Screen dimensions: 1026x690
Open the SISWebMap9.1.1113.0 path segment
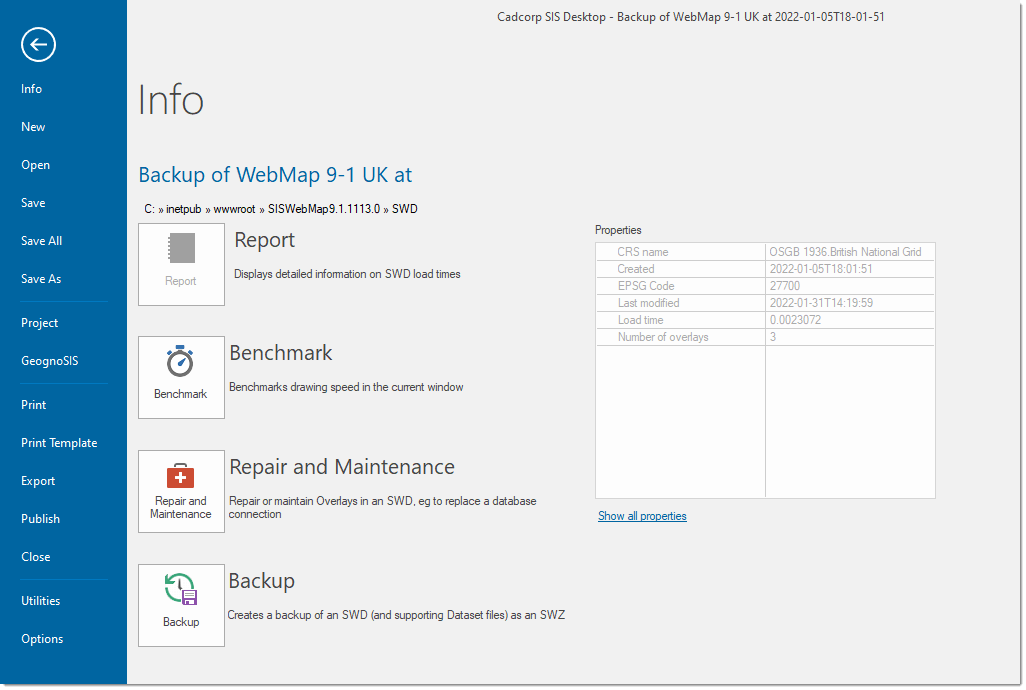pyautogui.click(x=324, y=209)
